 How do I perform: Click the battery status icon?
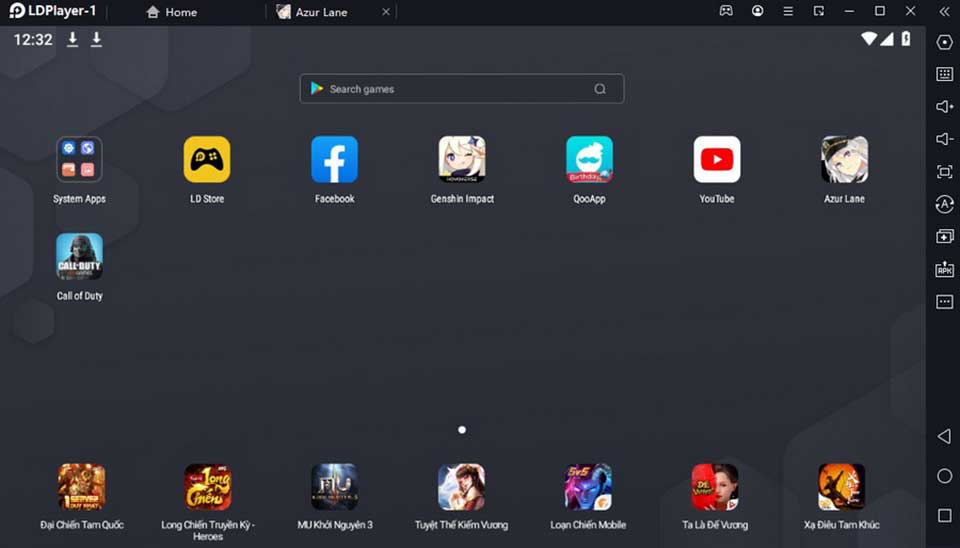[x=906, y=39]
